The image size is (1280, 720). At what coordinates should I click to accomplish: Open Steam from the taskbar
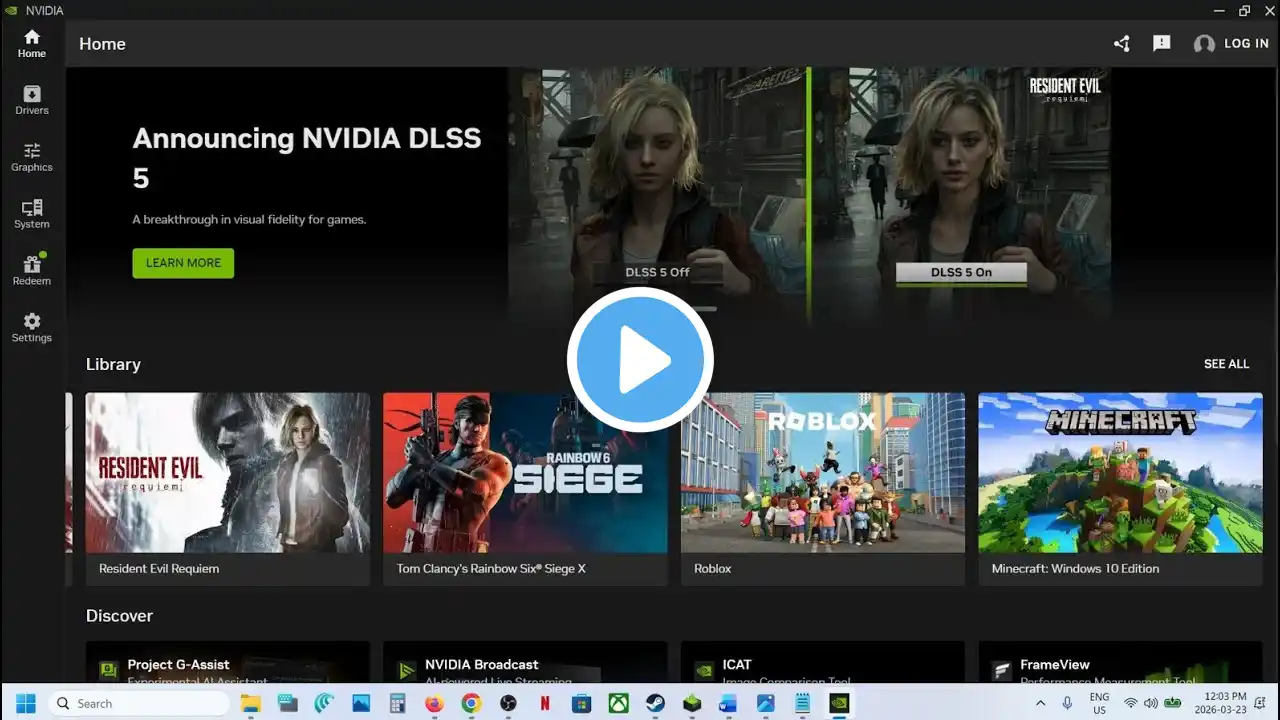(655, 703)
